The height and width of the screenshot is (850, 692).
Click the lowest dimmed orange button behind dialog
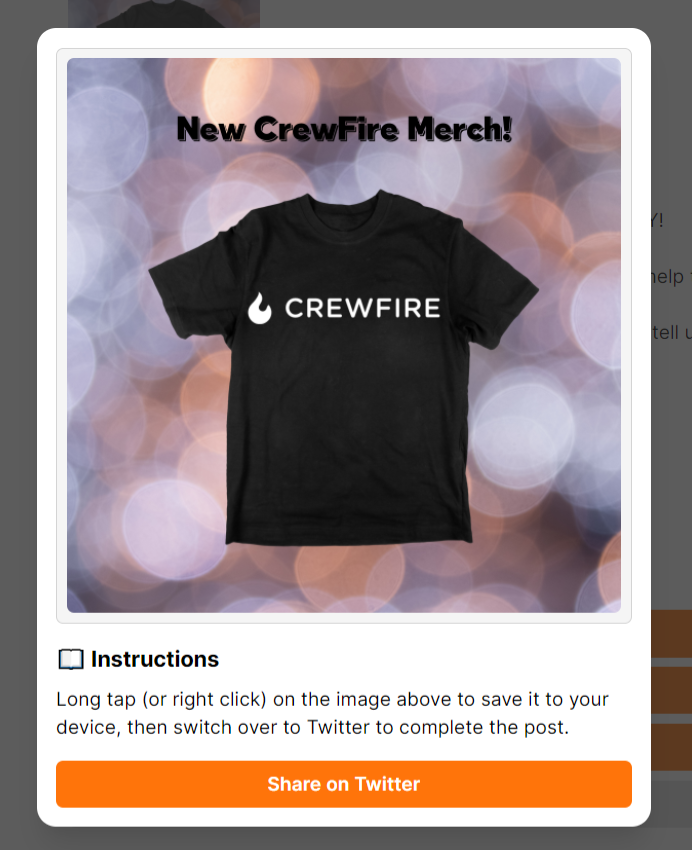(x=671, y=747)
